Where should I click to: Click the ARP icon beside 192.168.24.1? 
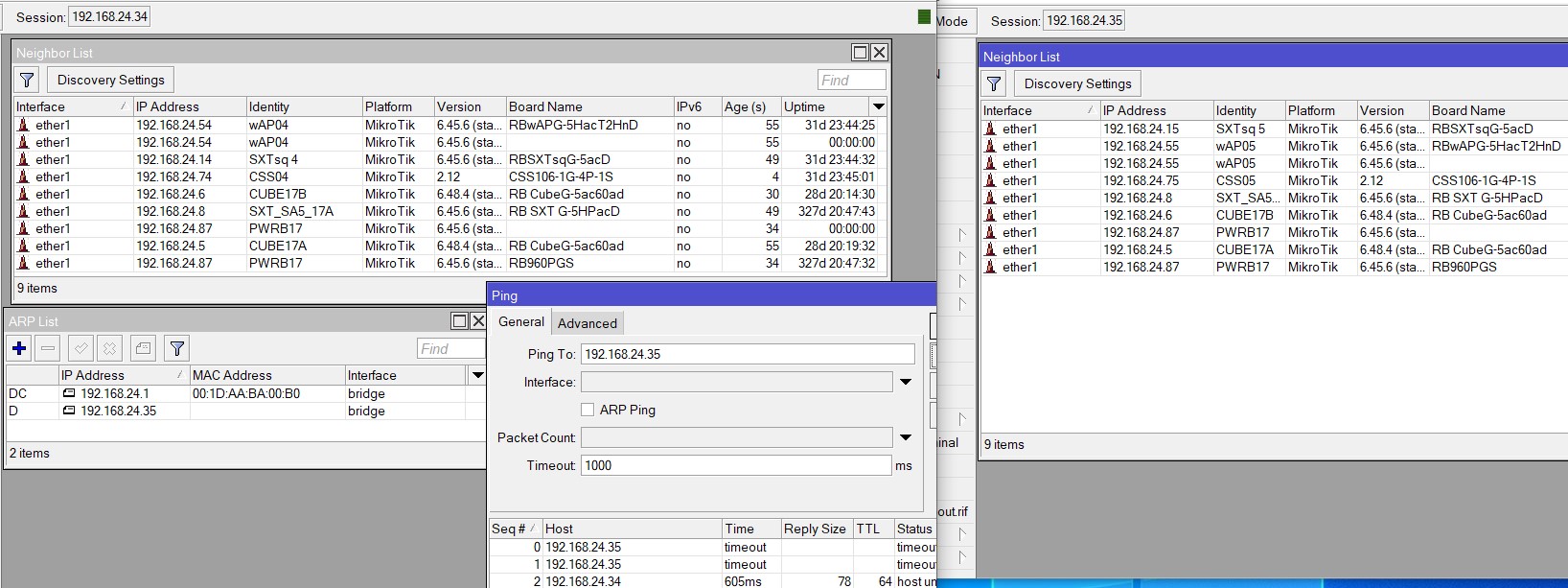(69, 393)
